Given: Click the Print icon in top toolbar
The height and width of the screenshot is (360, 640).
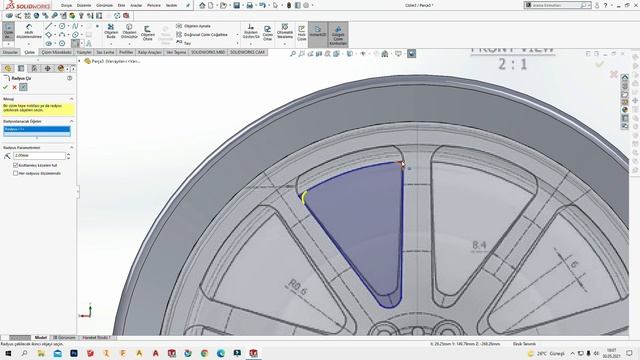Looking at the screenshot, I should [249, 5].
